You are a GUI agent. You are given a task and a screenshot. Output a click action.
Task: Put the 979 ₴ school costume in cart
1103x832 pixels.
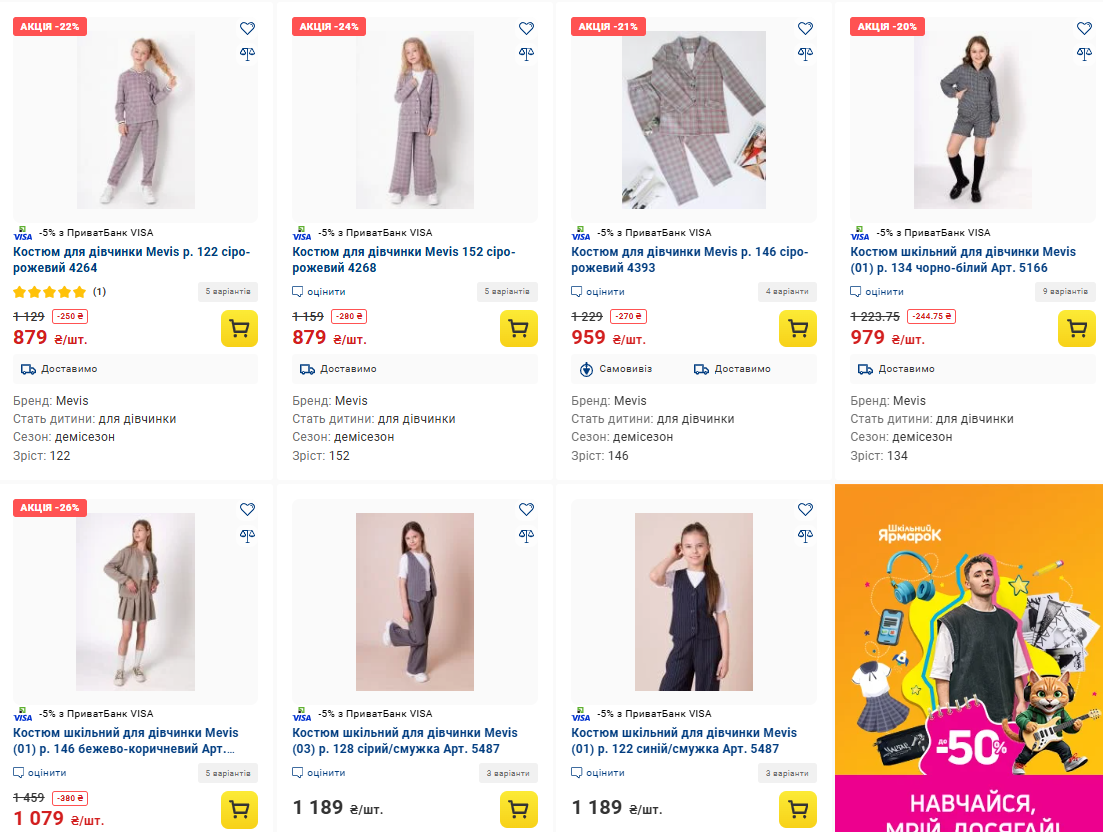[1076, 329]
